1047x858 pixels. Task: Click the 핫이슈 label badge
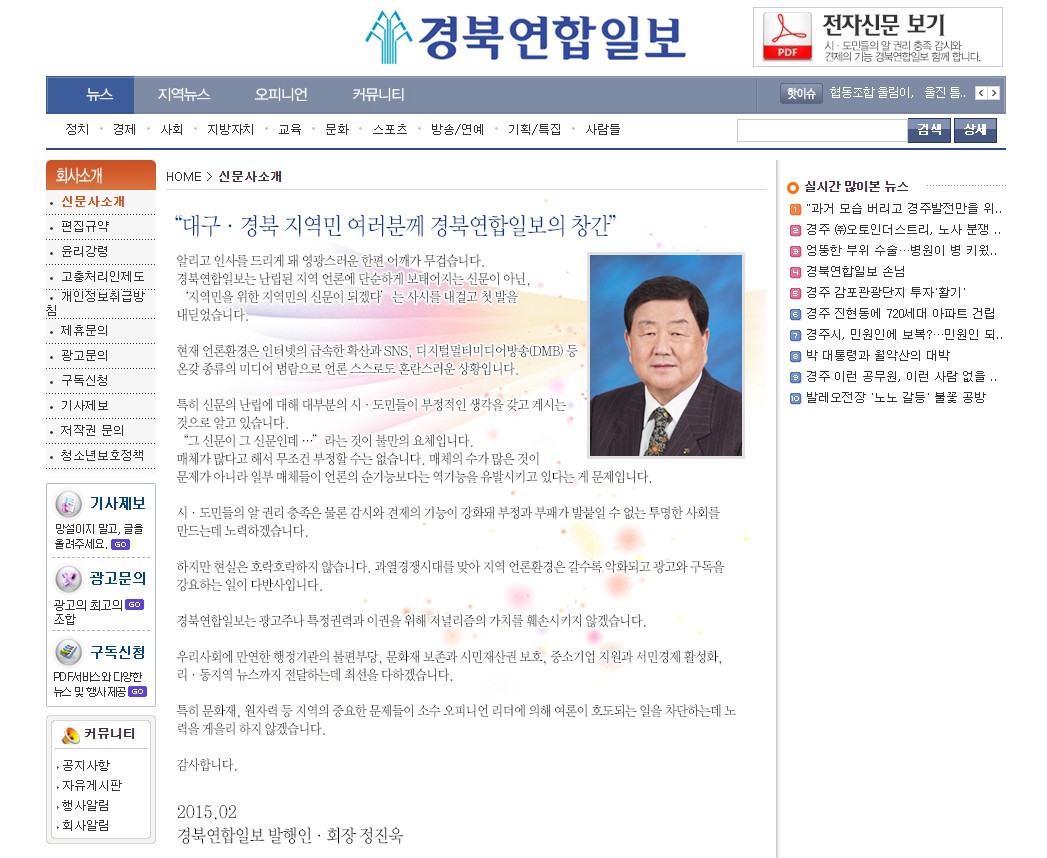point(801,93)
